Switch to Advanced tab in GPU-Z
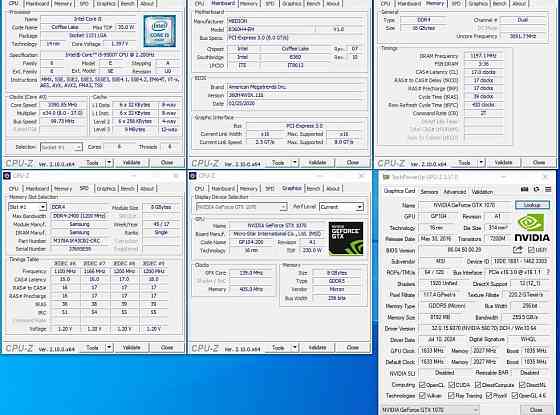The image size is (560, 415). click(x=455, y=192)
